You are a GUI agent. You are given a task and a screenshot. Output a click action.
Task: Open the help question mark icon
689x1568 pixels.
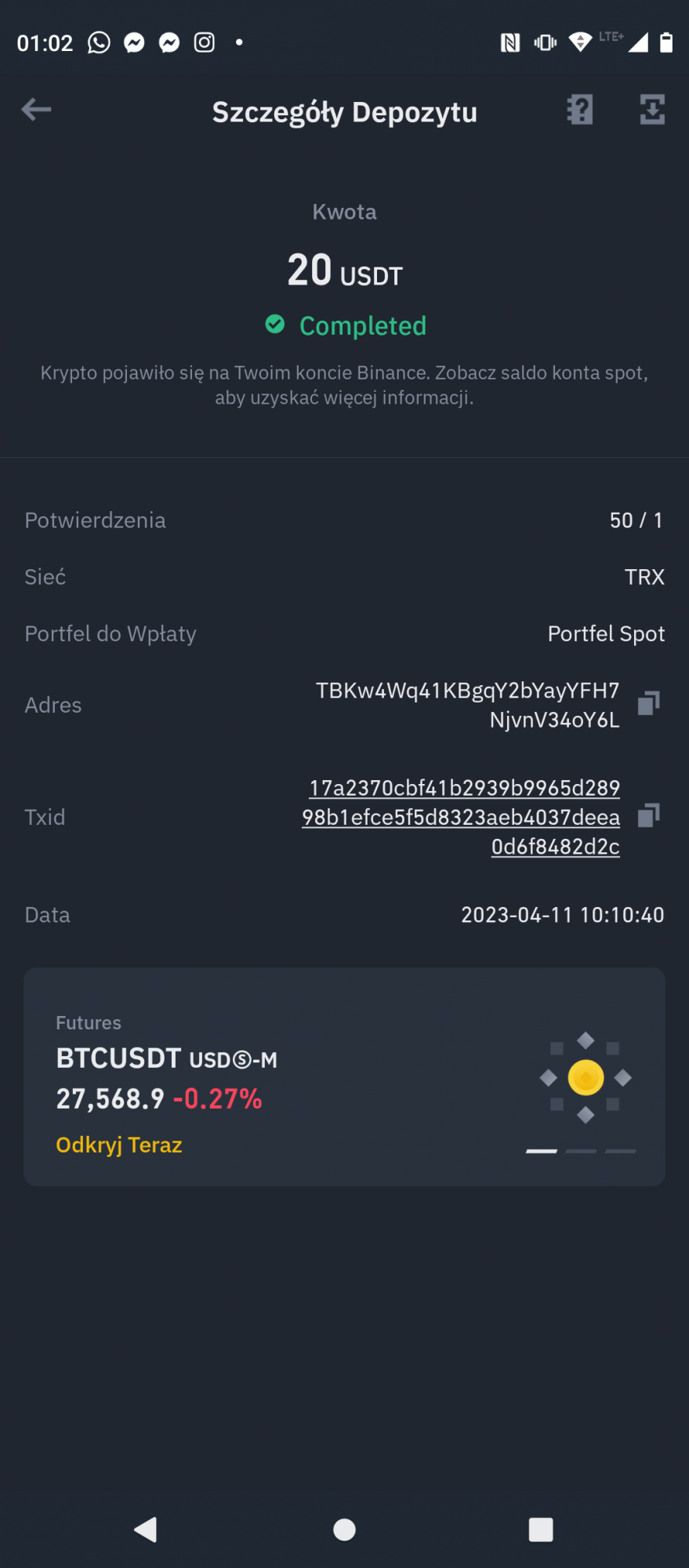[x=580, y=110]
